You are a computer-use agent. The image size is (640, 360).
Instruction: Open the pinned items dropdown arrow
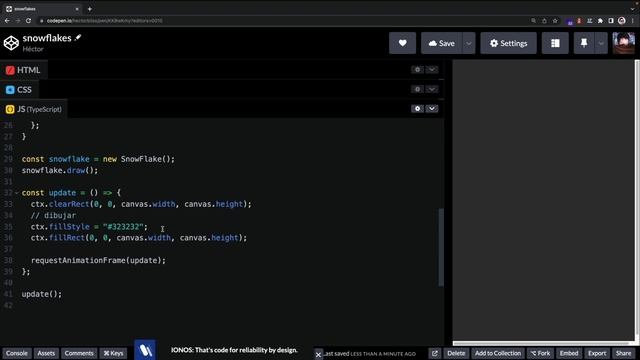[x=601, y=43]
